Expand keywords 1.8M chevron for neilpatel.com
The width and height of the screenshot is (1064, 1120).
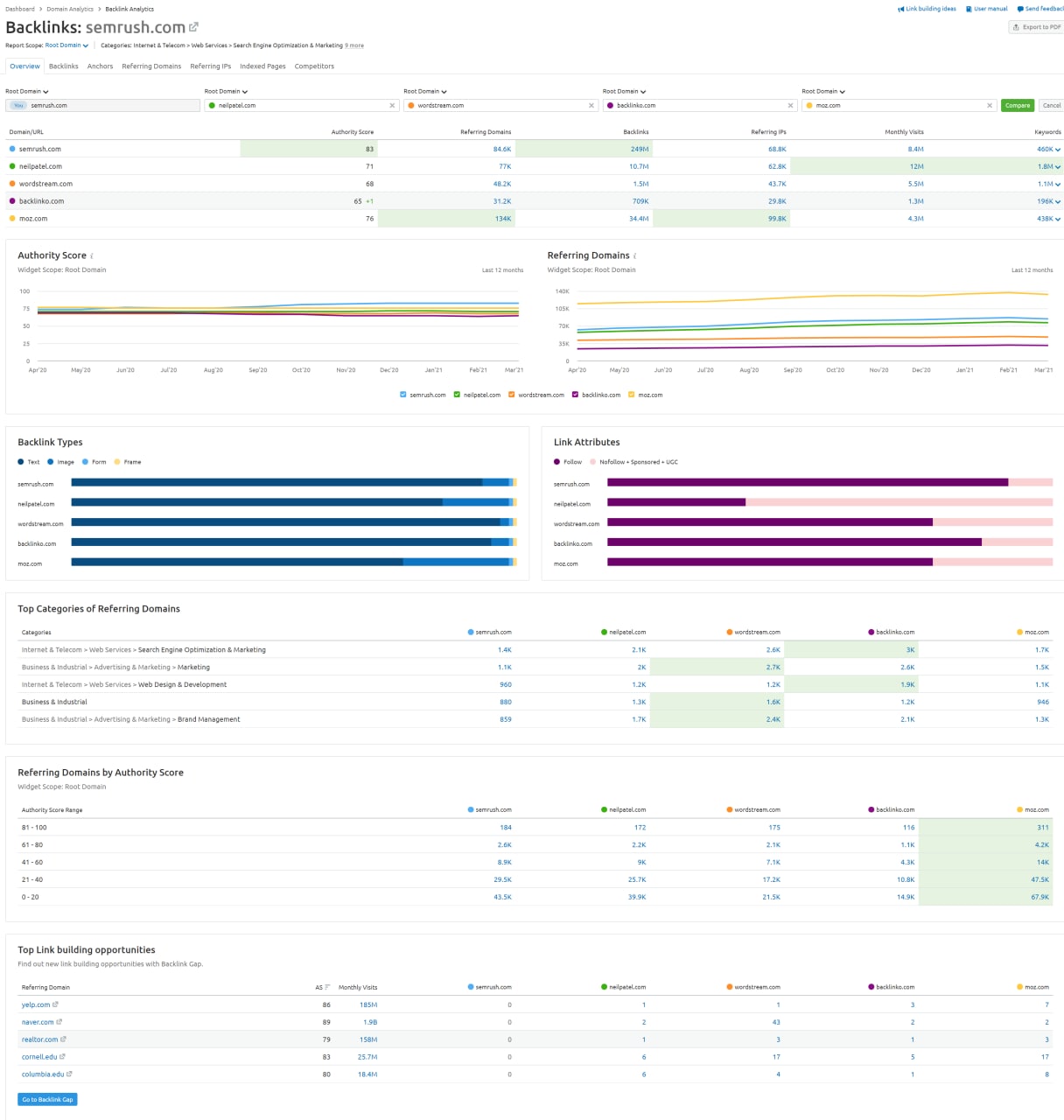coord(1058,166)
